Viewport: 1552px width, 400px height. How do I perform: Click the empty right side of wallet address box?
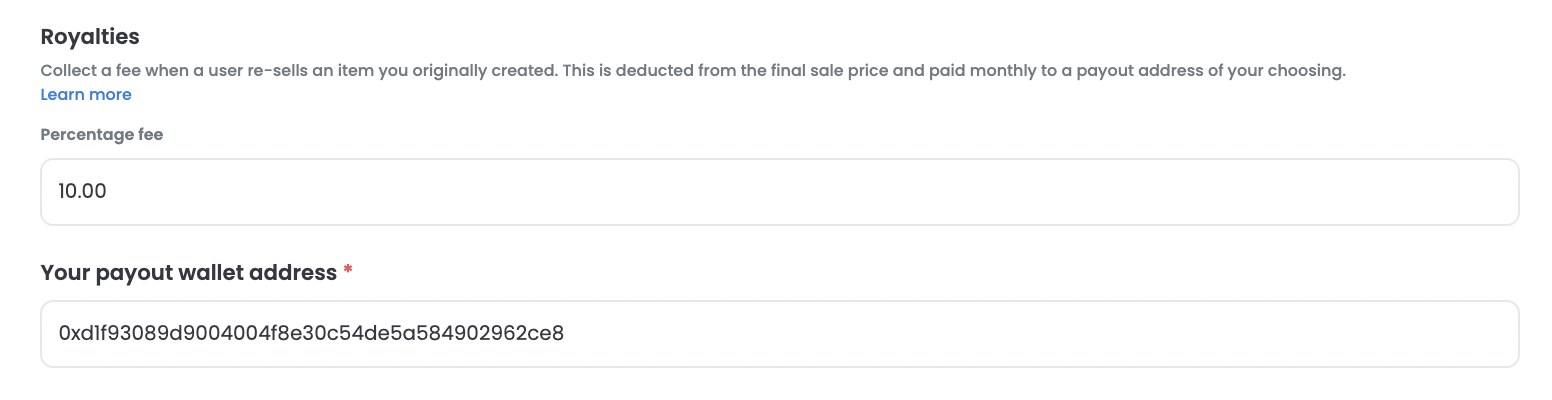click(x=1300, y=334)
